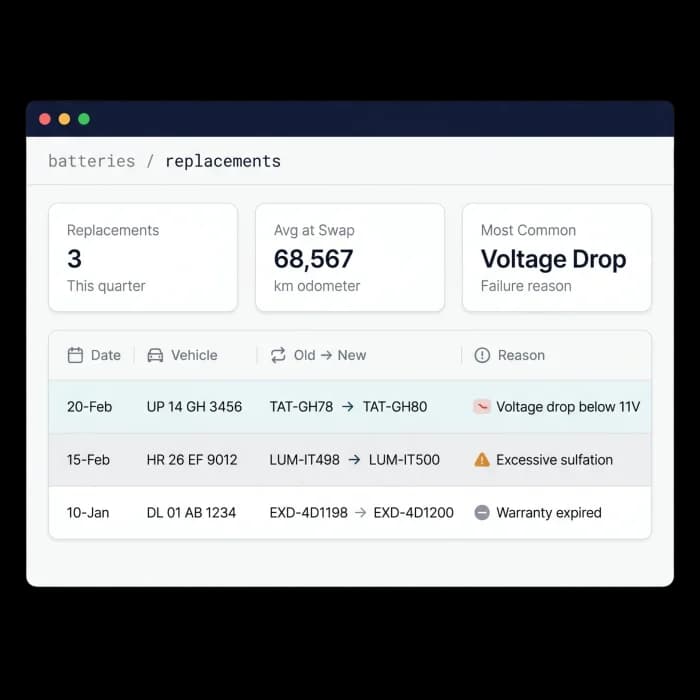Viewport: 700px width, 700px height.
Task: Select the replacements breadcrumb
Action: (x=223, y=162)
